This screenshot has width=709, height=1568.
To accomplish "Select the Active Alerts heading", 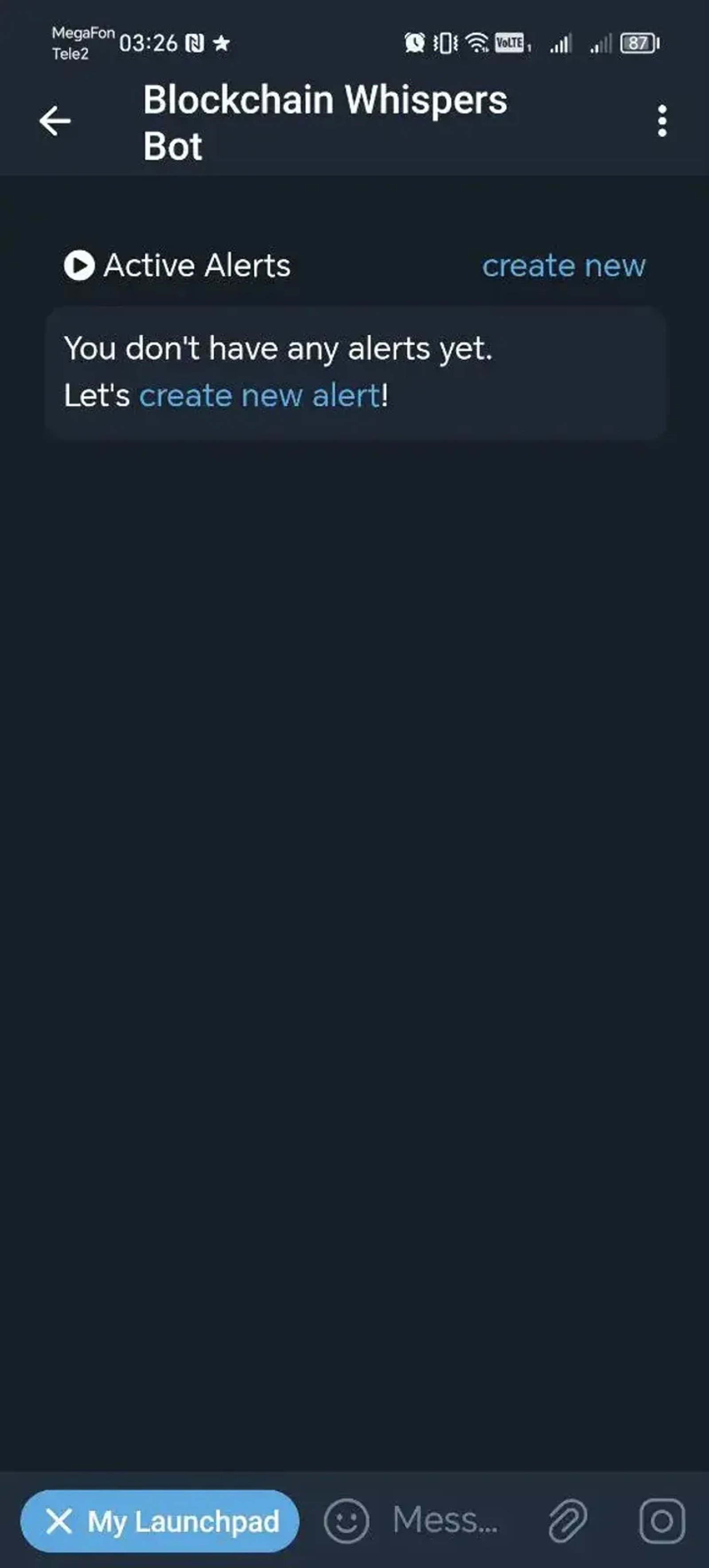I will pos(197,265).
